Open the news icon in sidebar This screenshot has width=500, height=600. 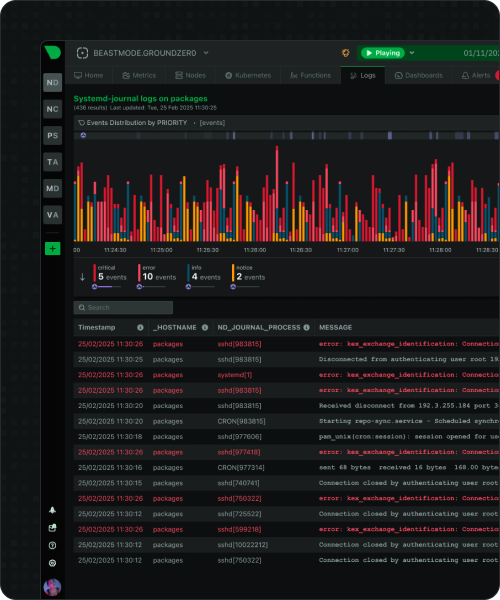[x=52, y=528]
